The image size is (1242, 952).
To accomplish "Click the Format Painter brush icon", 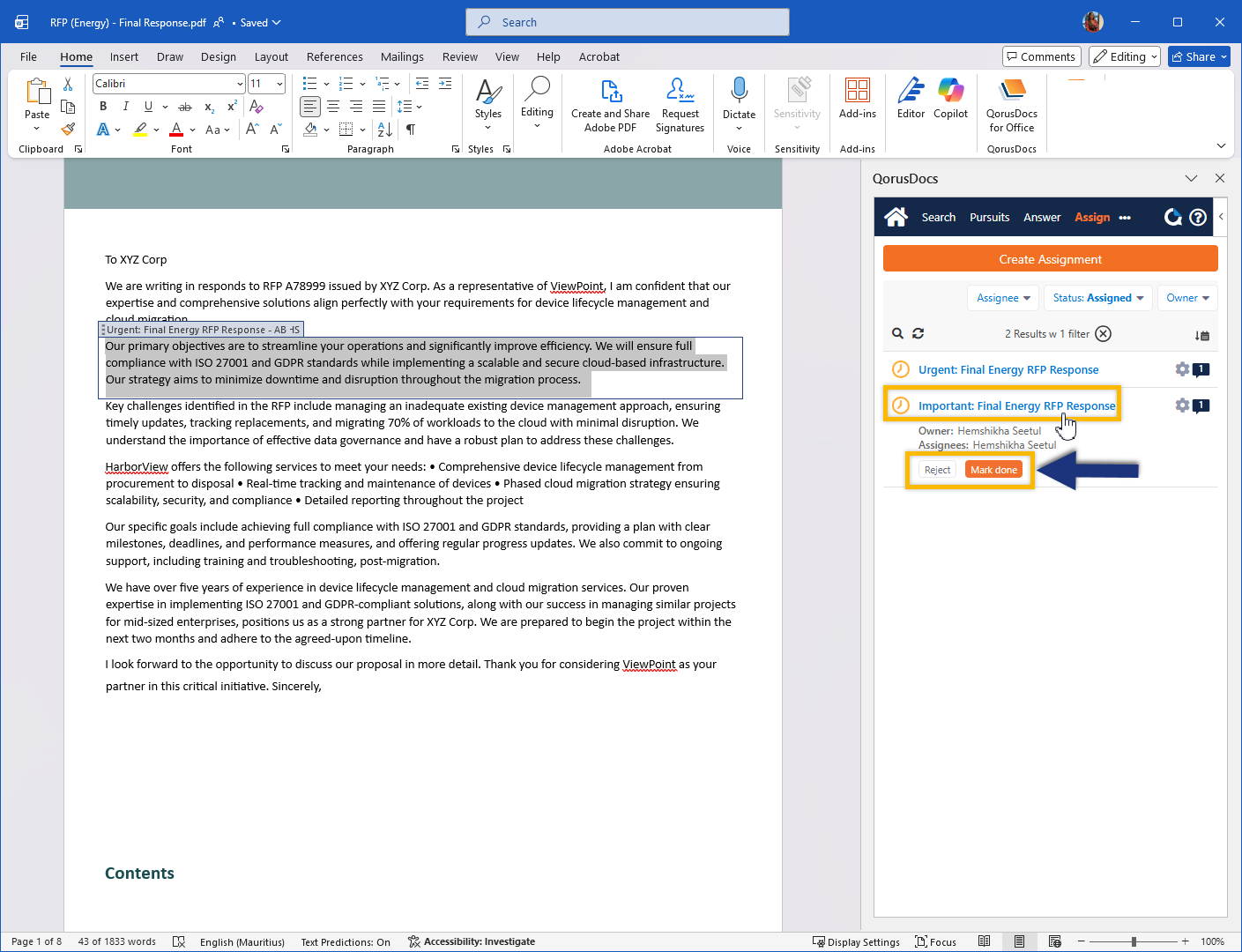I will [x=68, y=130].
